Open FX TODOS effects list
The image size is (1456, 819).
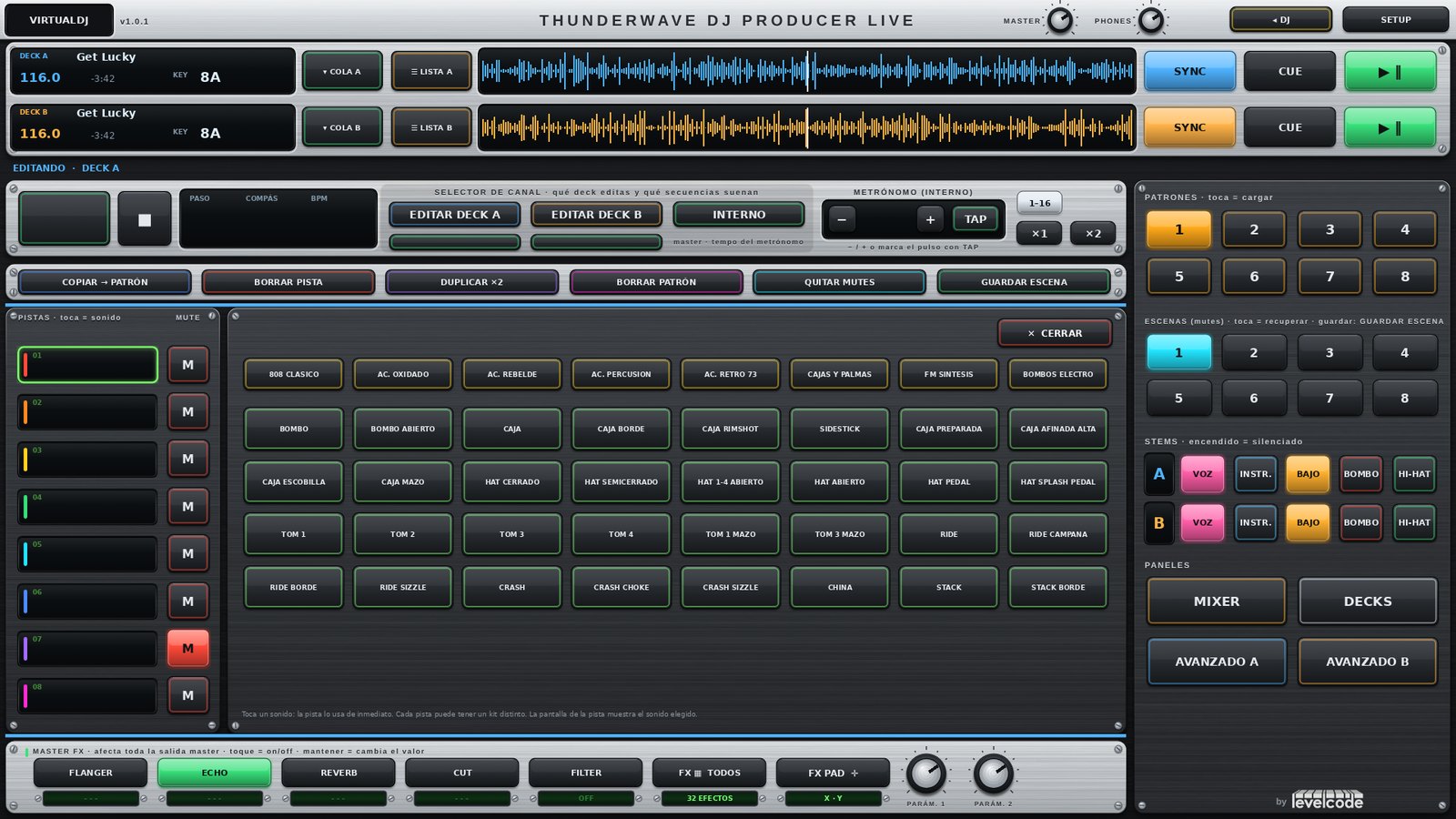pos(710,773)
